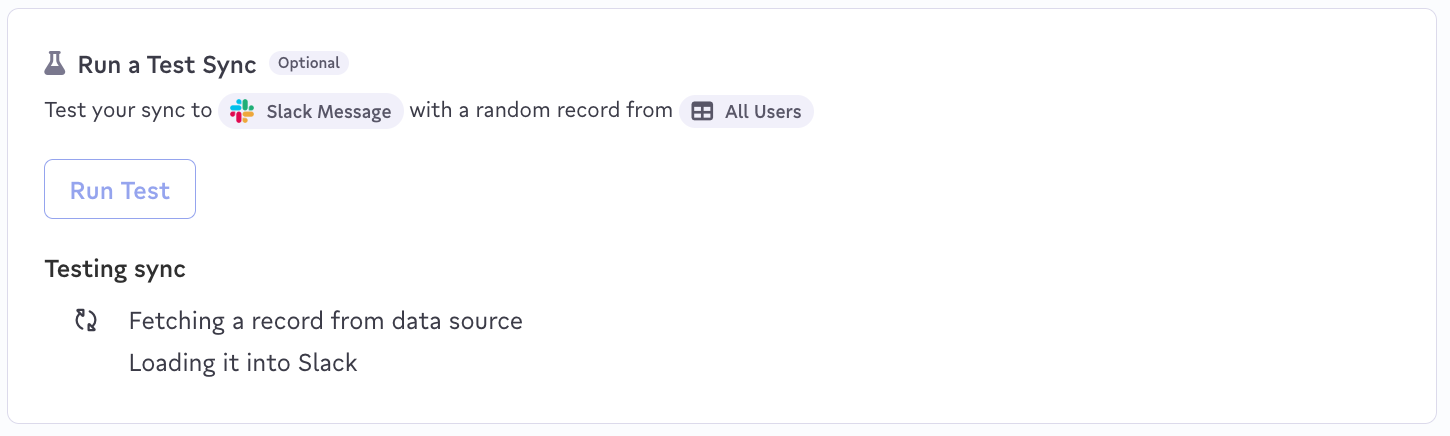This screenshot has height=436, width=1450.
Task: Click the Optional badge
Action: pos(309,63)
